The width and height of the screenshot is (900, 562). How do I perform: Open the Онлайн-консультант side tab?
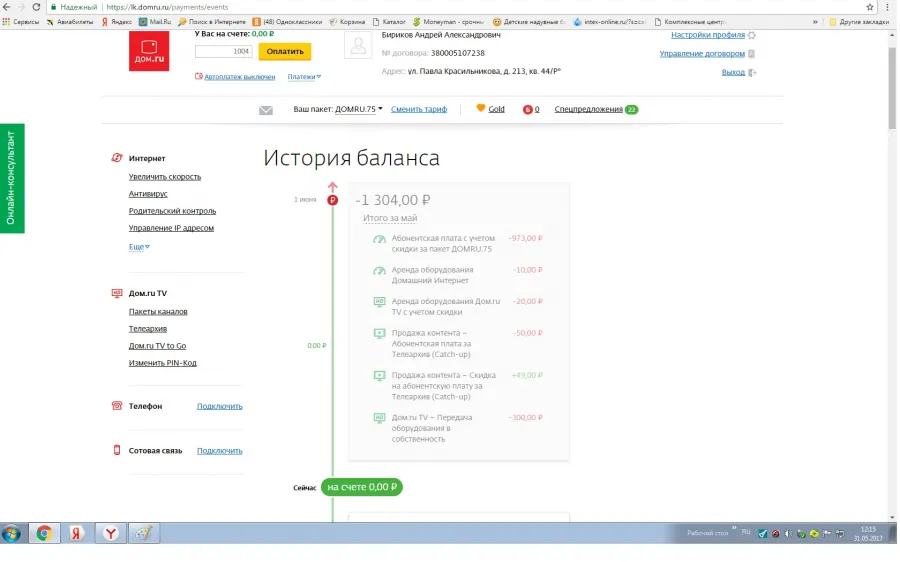pos(12,179)
